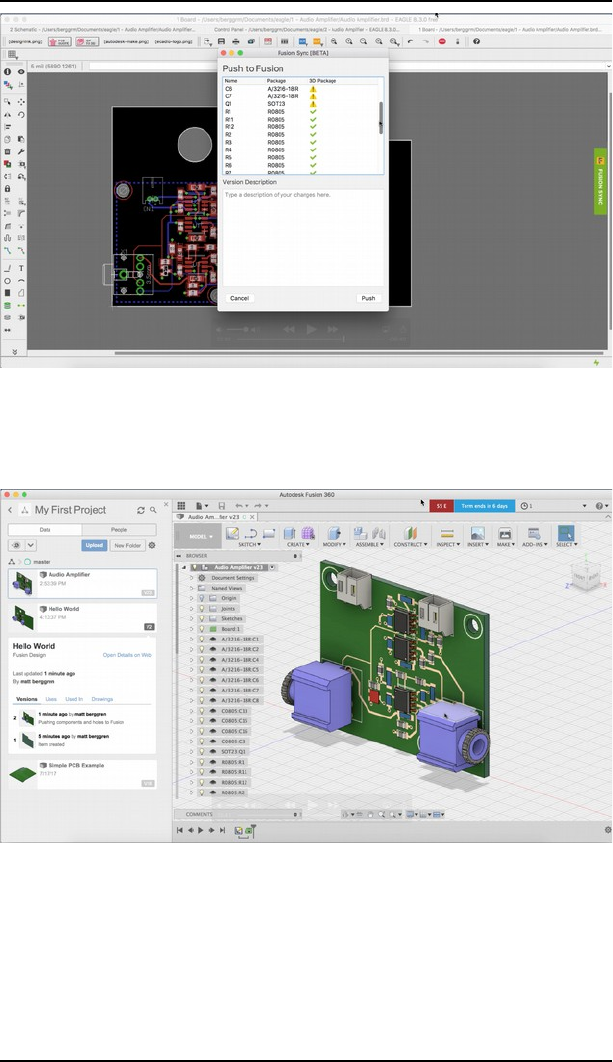
Task: Click the New Folder button
Action: point(127,545)
